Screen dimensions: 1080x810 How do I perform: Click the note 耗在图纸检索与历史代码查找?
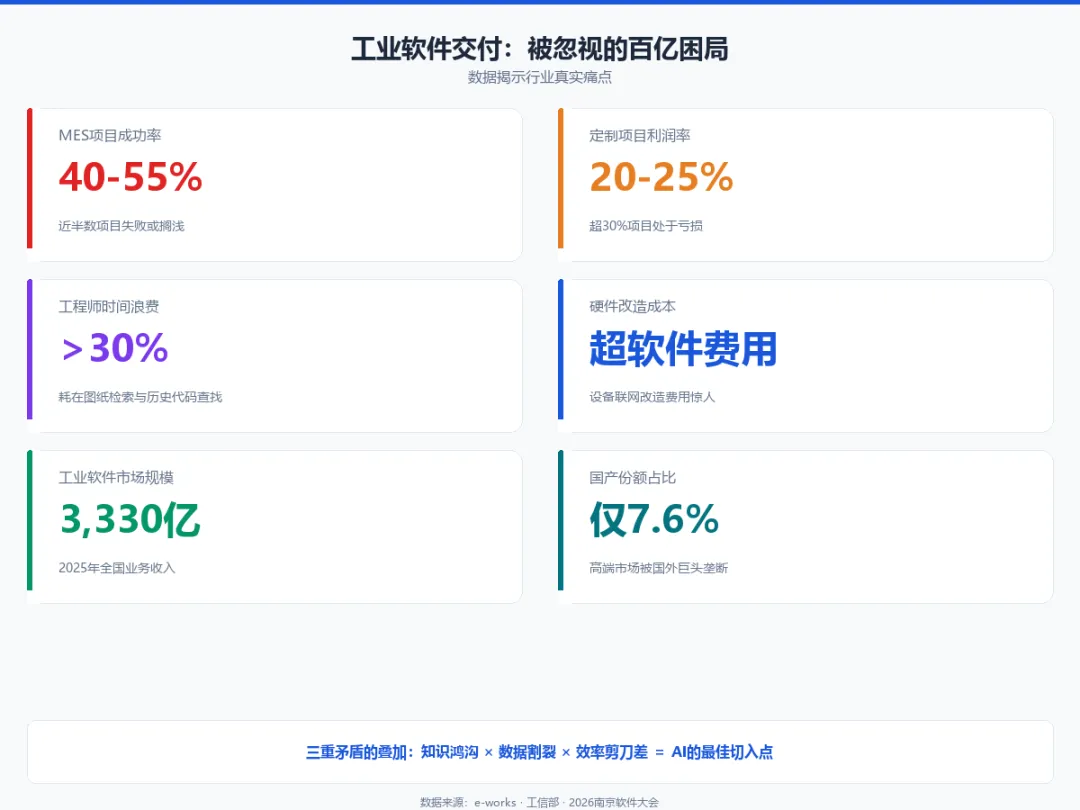tap(141, 397)
